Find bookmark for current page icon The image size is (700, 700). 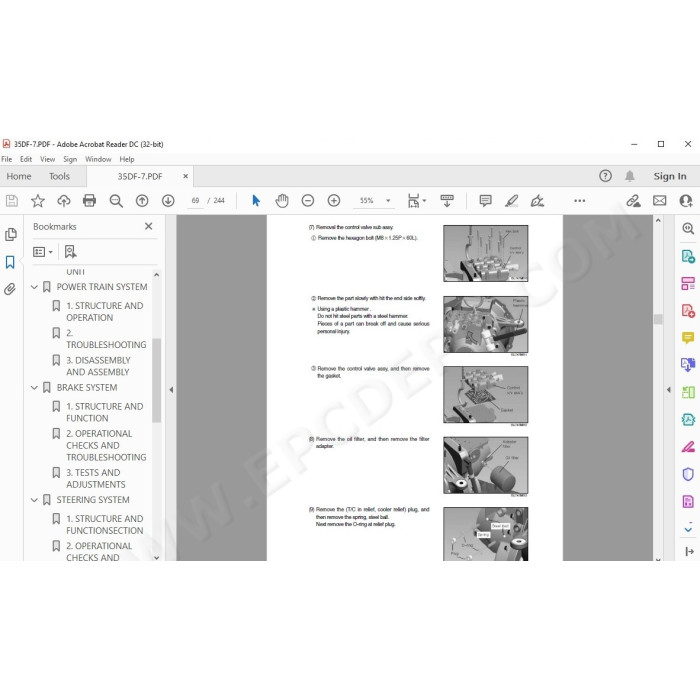click(71, 252)
